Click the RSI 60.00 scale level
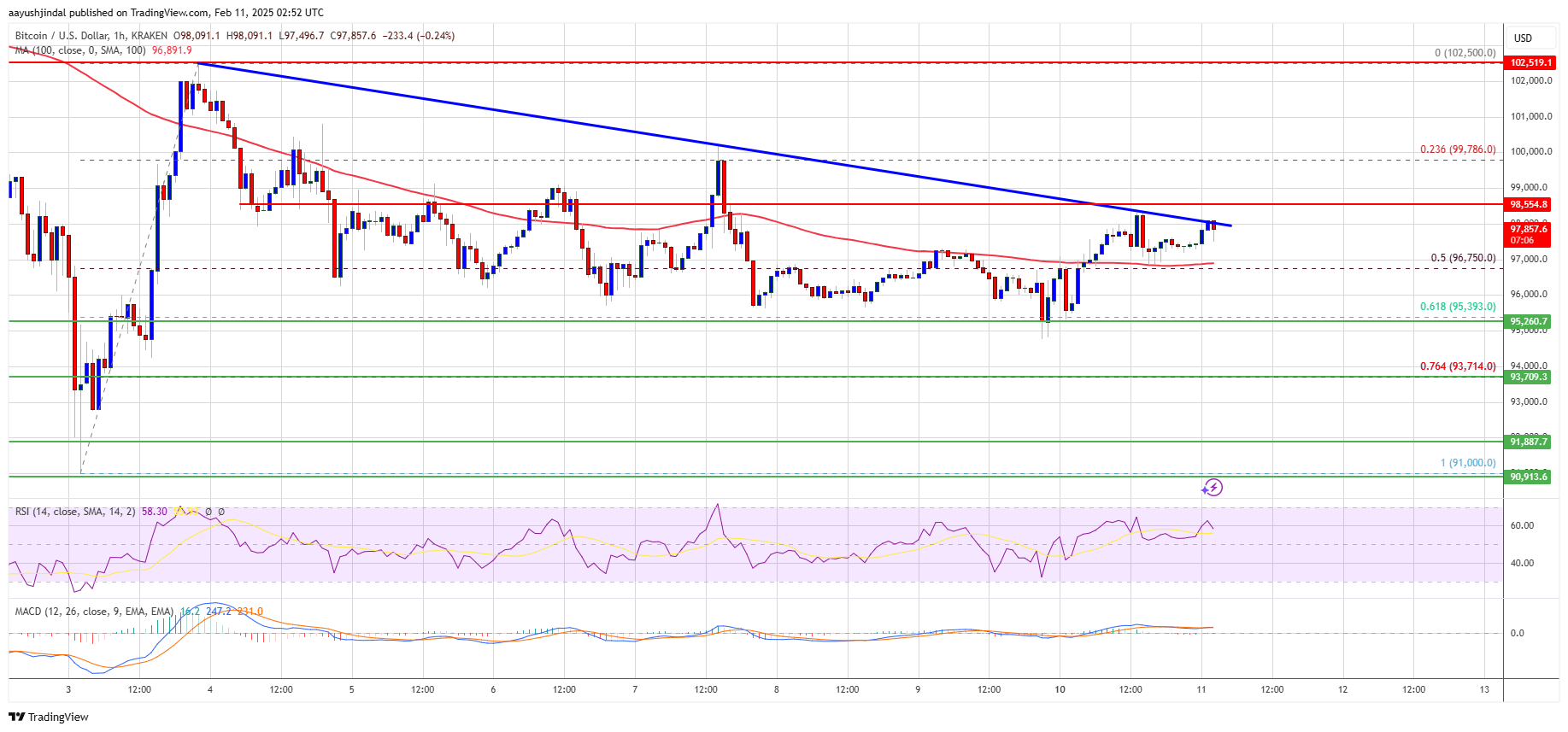 pos(1522,525)
